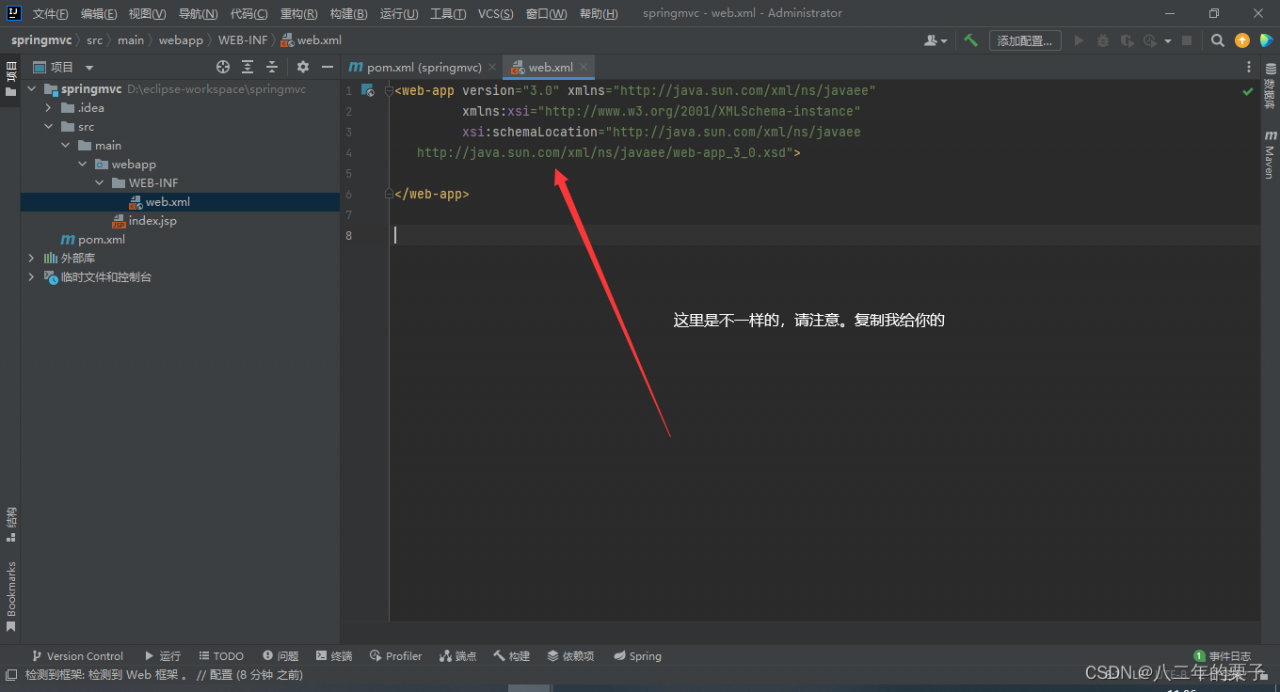Toggle the Project tool window sidebar button
The image size is (1280, 692).
11,78
